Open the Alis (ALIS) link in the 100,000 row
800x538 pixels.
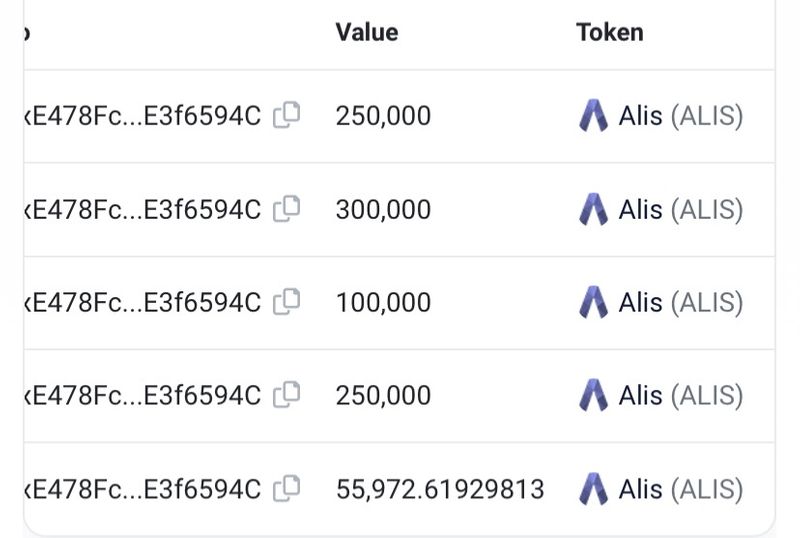pos(680,303)
